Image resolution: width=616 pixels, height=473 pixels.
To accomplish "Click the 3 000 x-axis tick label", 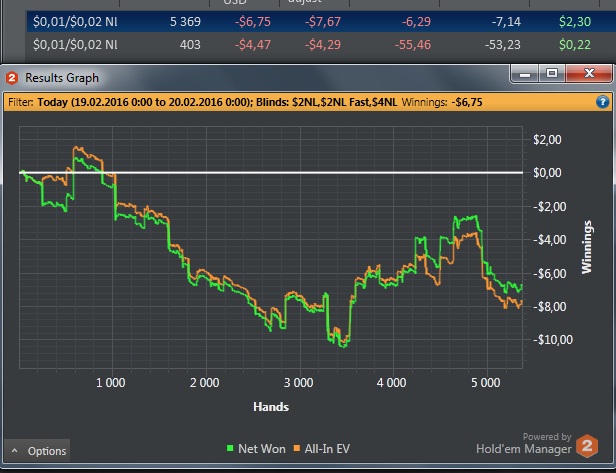I will point(298,382).
